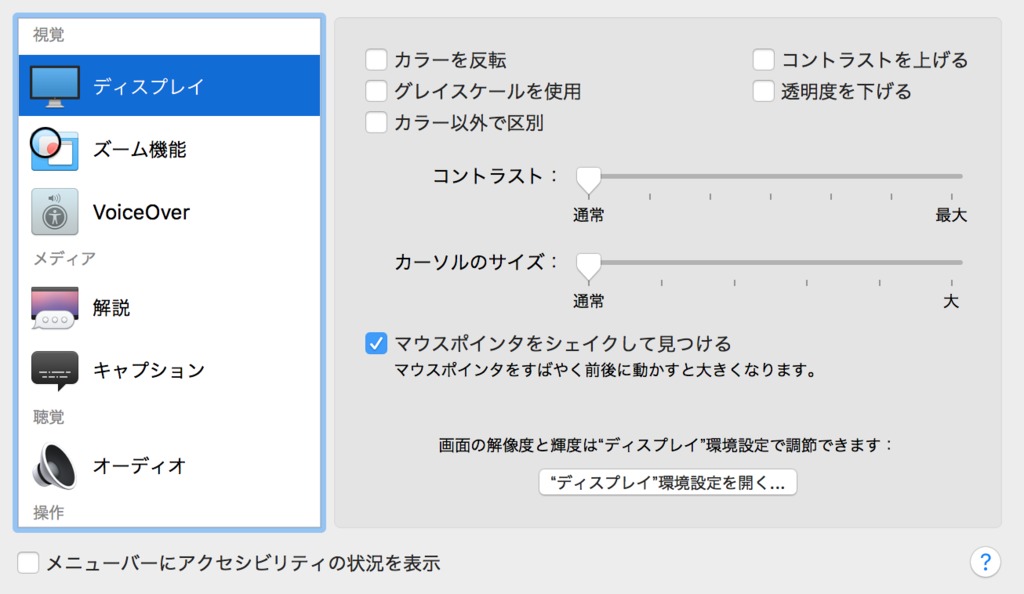The width and height of the screenshot is (1024, 594).
Task: Enable グレイスケールを使用 checkbox
Action: 376,91
